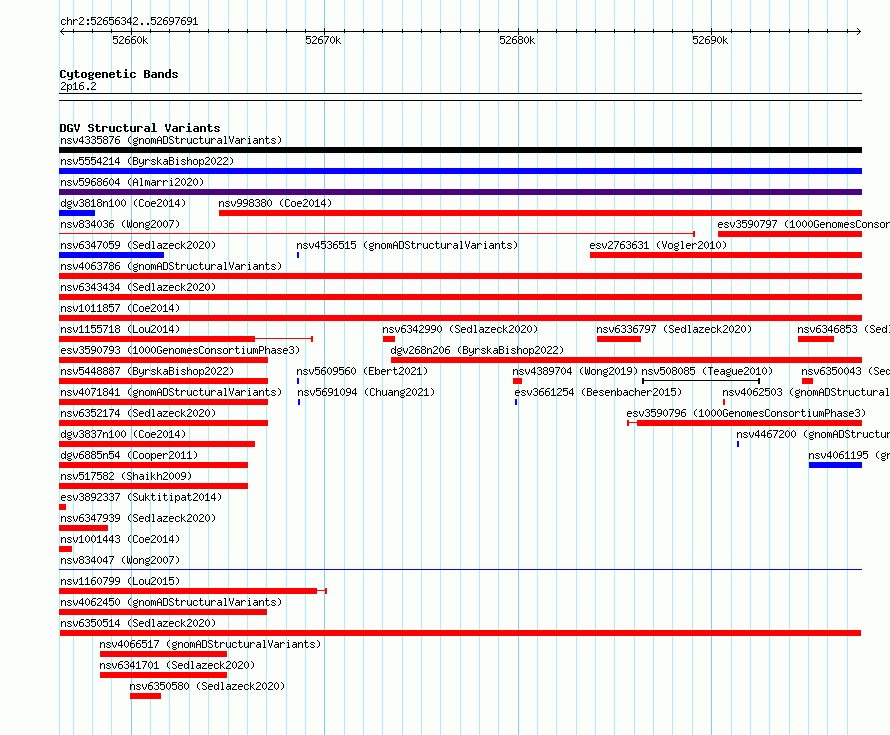Click the nsv1011857 Coe2014 label
Screen dimensions: 890x735
[120, 308]
